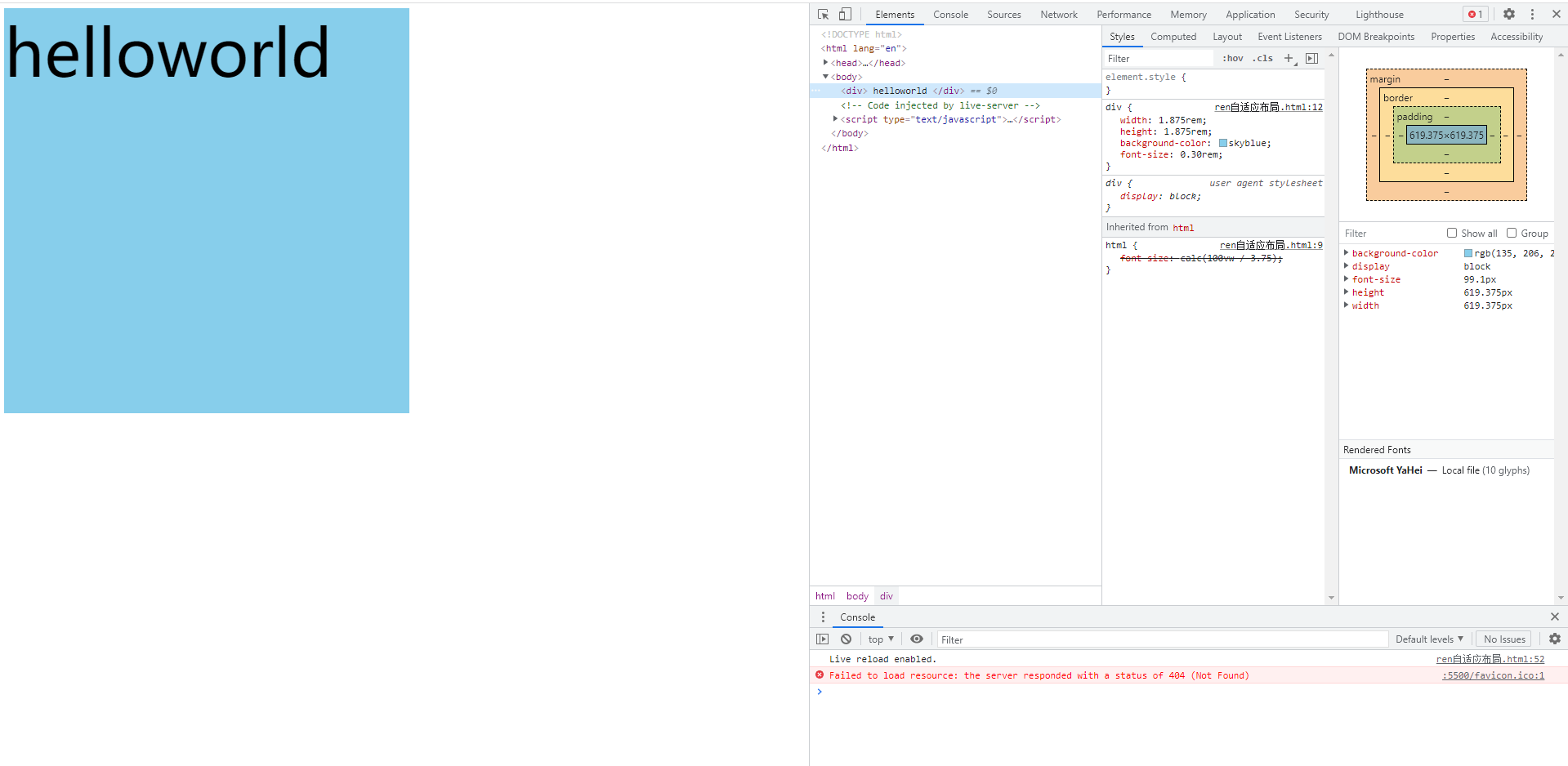The image size is (1568, 766).
Task: Select the helloworld div row in DOM tree
Action: click(x=955, y=91)
